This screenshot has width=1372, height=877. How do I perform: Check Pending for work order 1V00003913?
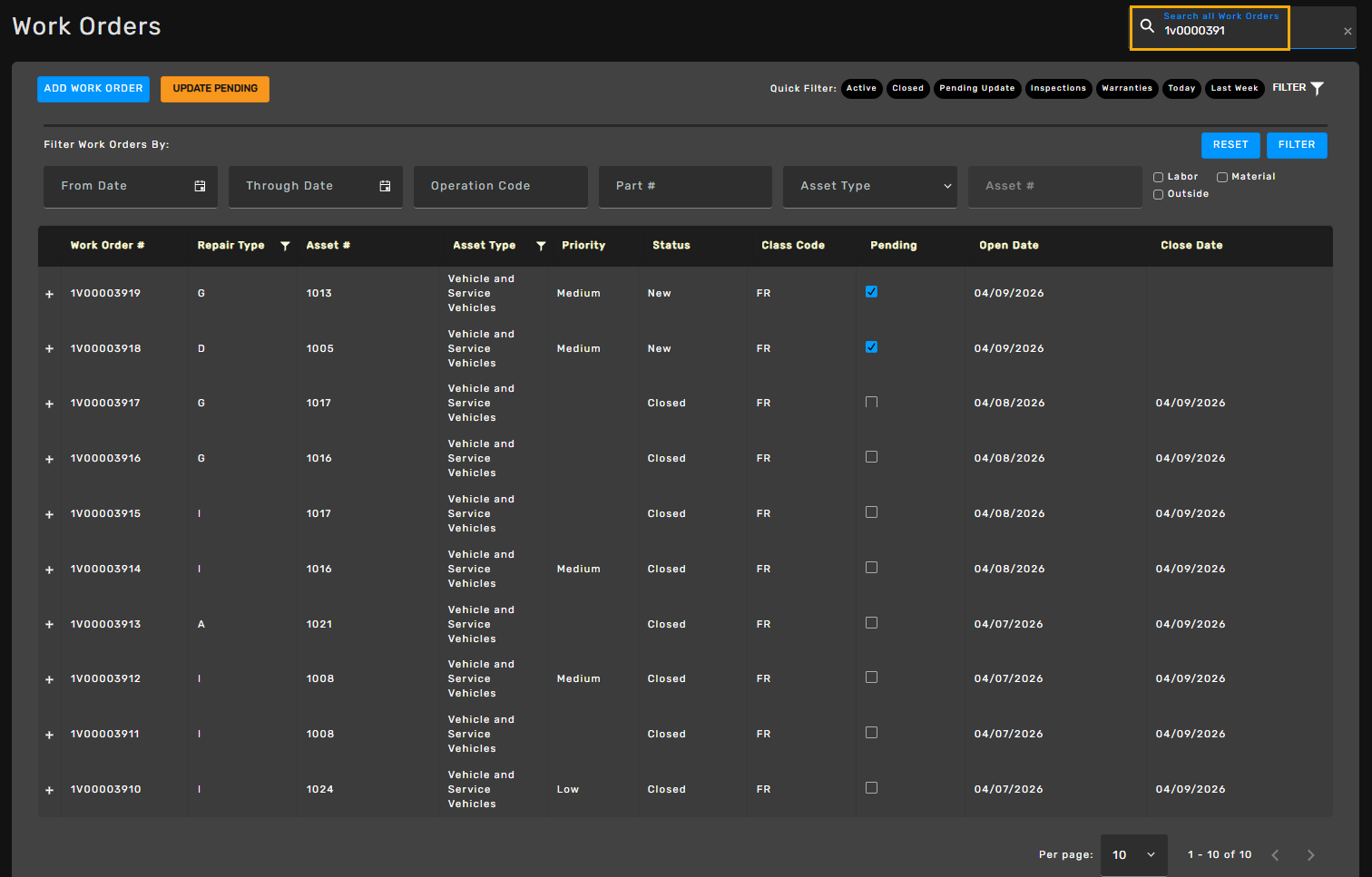[871, 623]
